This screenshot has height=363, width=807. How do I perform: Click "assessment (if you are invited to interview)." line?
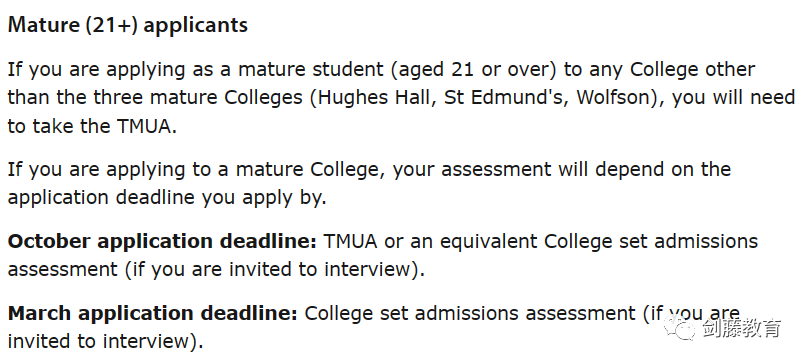click(216, 270)
